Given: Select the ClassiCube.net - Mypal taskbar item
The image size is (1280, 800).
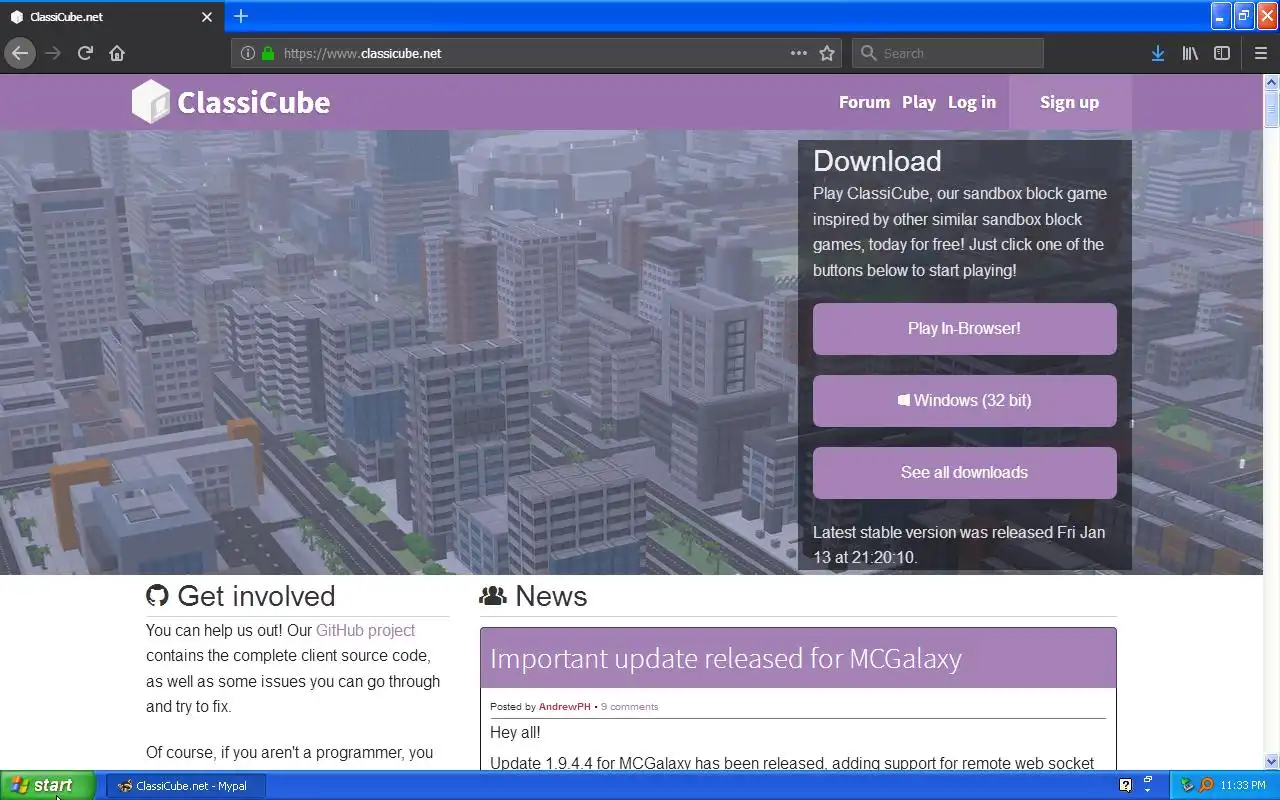Looking at the screenshot, I should click(x=188, y=786).
